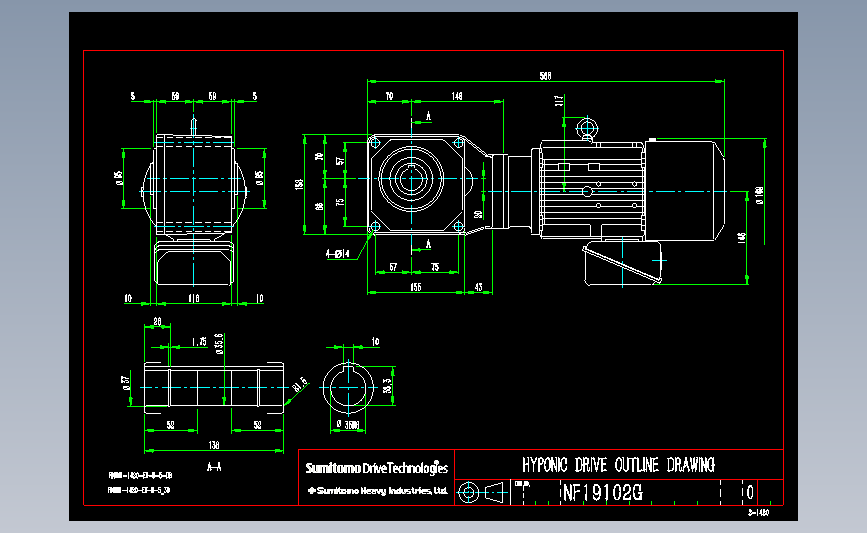Click the 118 dimension under left view
867x533 pixels.
(194, 299)
